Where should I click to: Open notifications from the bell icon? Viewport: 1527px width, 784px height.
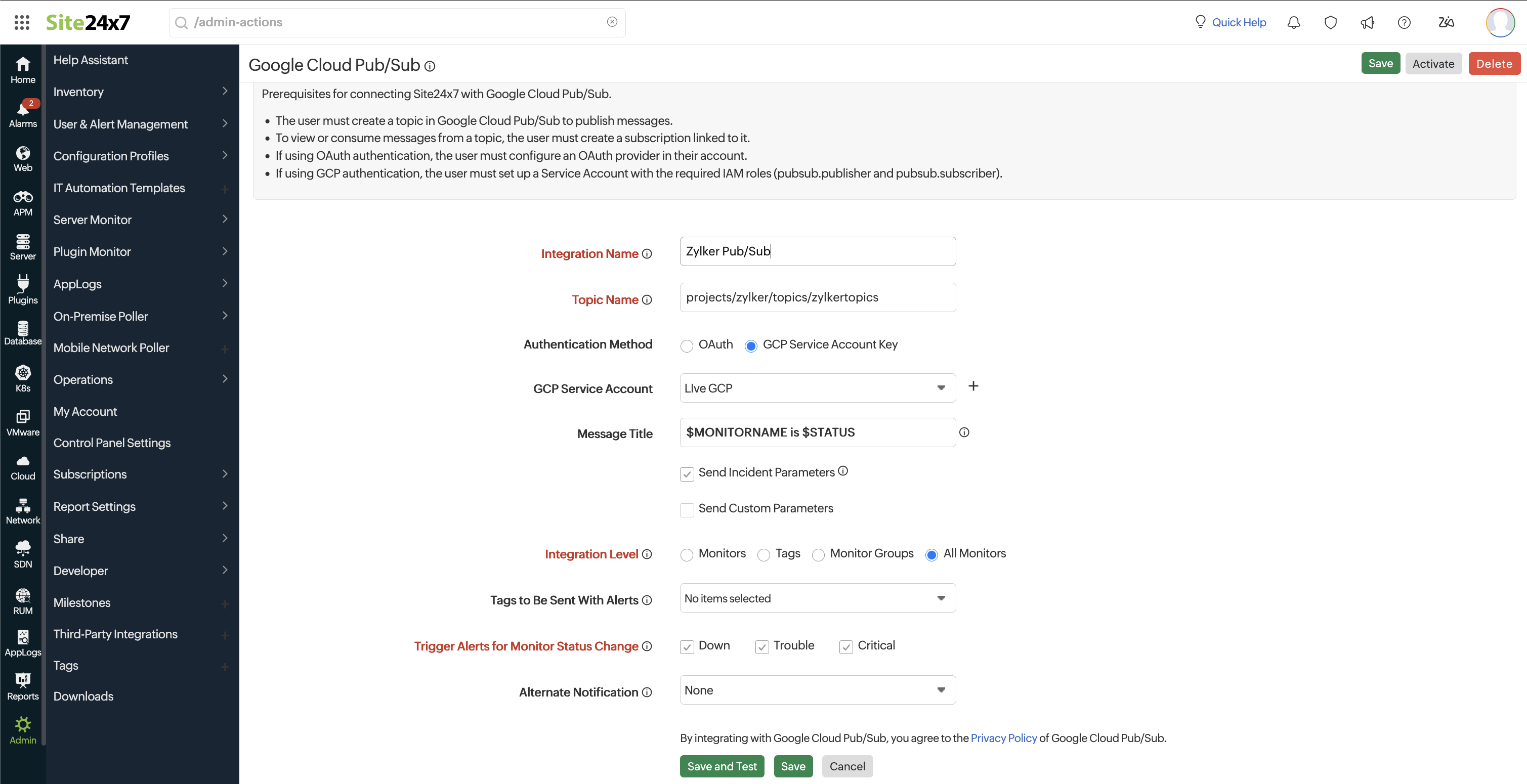pyautogui.click(x=1293, y=22)
